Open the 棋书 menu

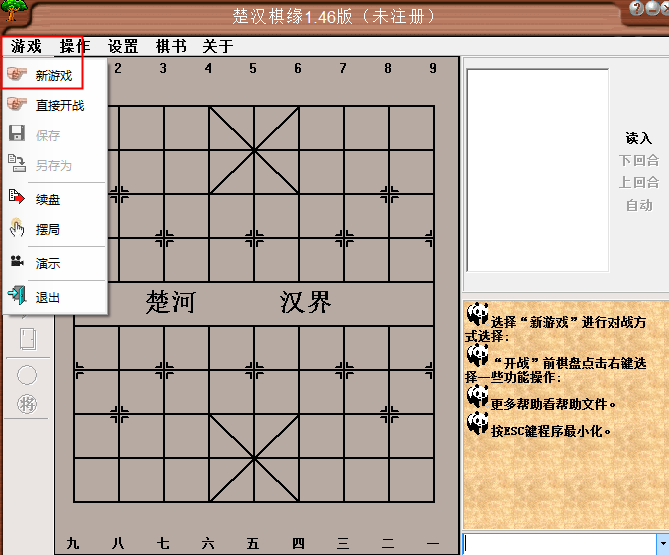171,46
